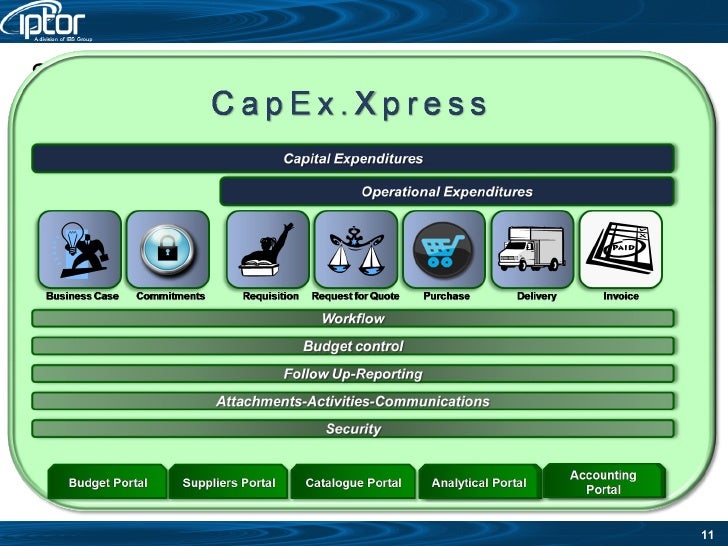Select the Security bar
Viewport: 728px width, 546px height.
[x=353, y=429]
